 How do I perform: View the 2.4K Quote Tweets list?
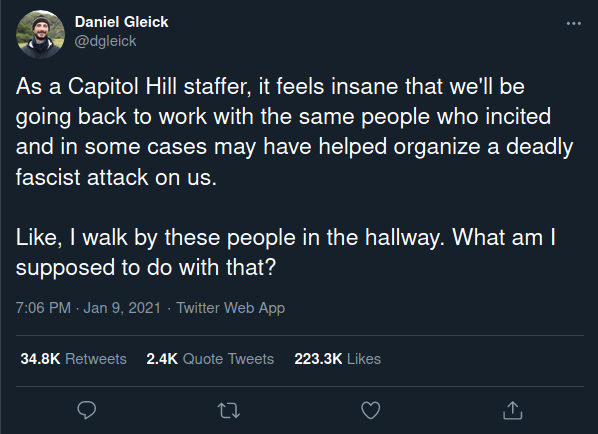[x=210, y=359]
